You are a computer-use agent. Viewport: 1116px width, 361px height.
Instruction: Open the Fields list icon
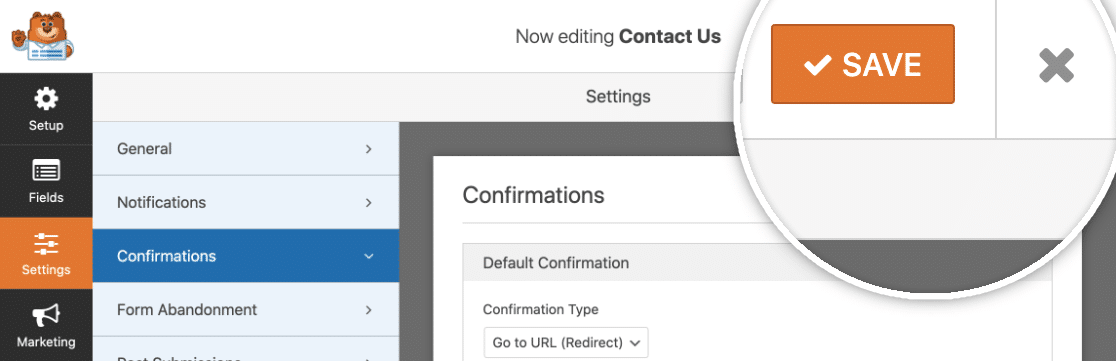coord(46,171)
